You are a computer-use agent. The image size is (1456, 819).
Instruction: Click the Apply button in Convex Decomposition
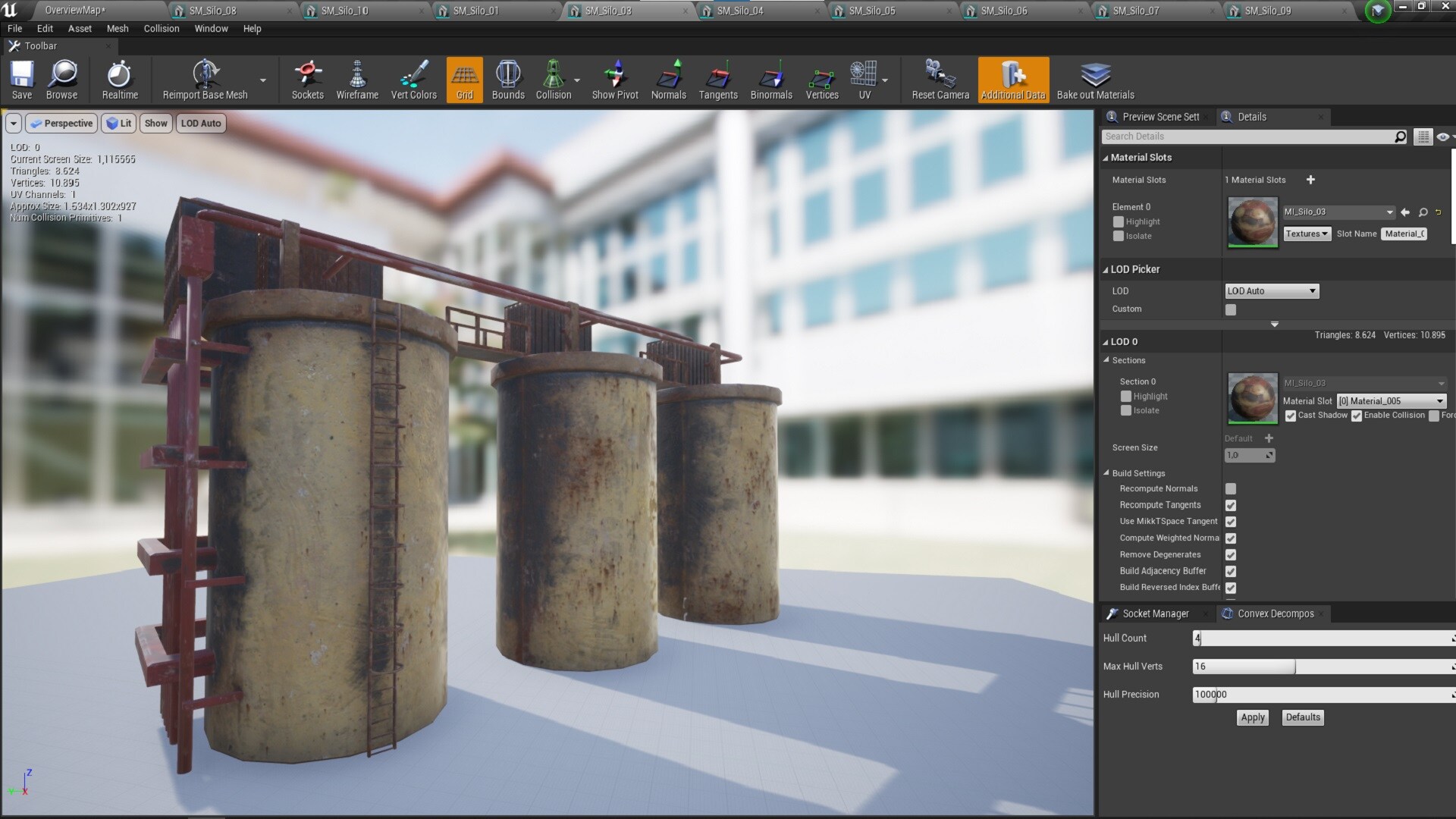(1252, 717)
